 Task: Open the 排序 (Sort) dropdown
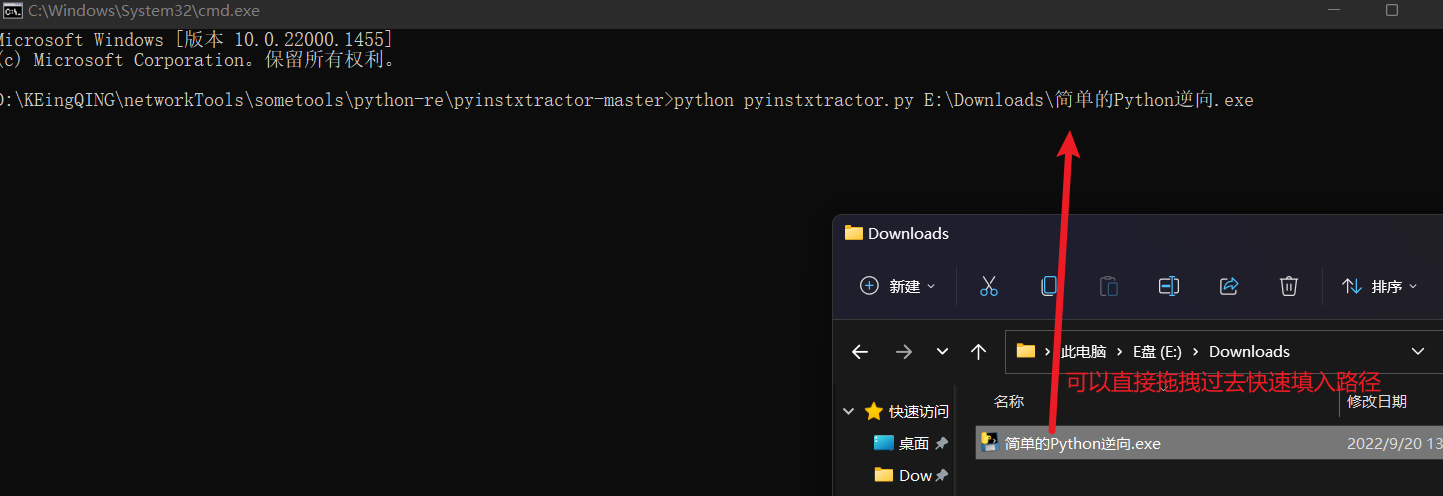pyautogui.click(x=1380, y=286)
